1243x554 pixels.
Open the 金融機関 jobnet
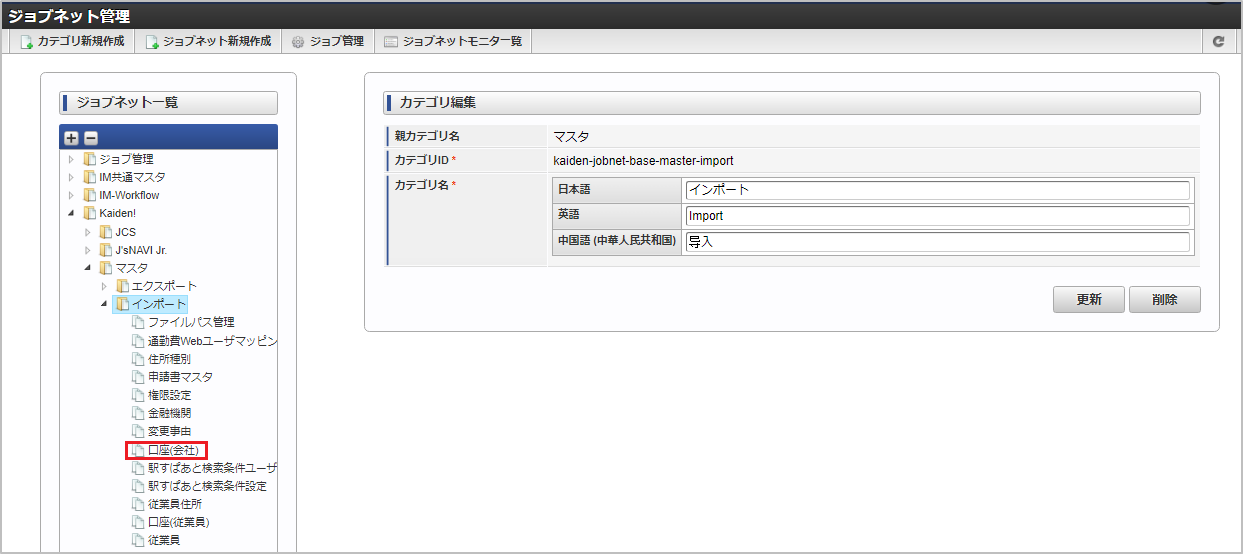[169, 413]
